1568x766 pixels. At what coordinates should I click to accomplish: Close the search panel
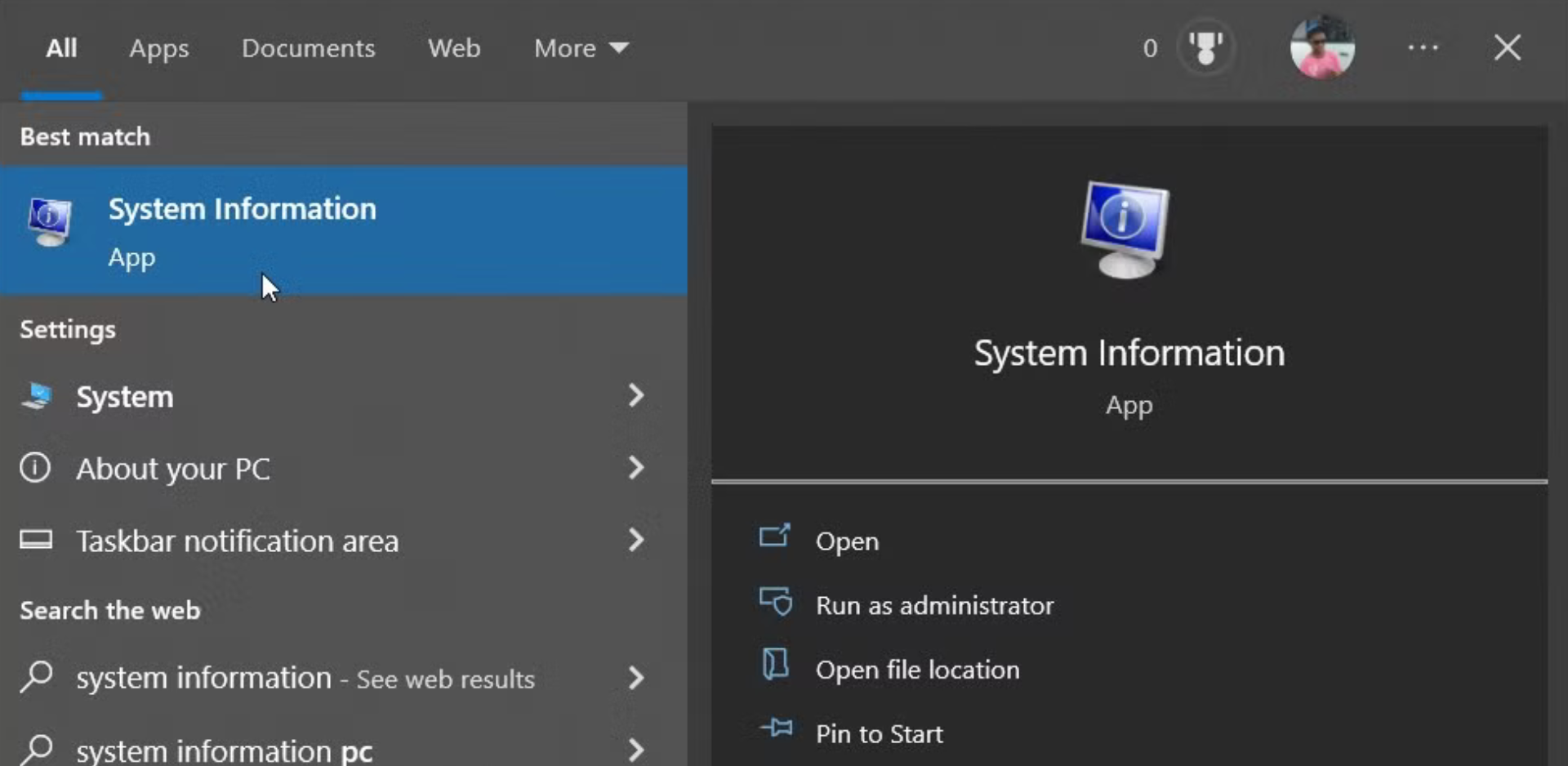tap(1507, 48)
